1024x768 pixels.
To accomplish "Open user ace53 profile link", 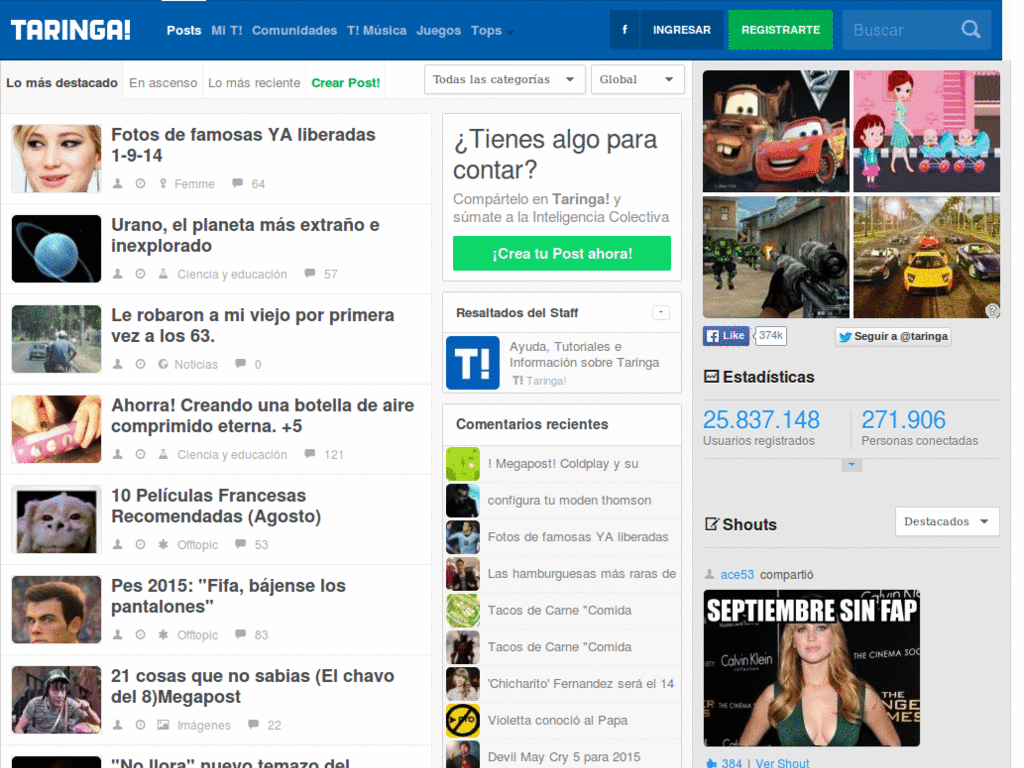I will tap(737, 575).
